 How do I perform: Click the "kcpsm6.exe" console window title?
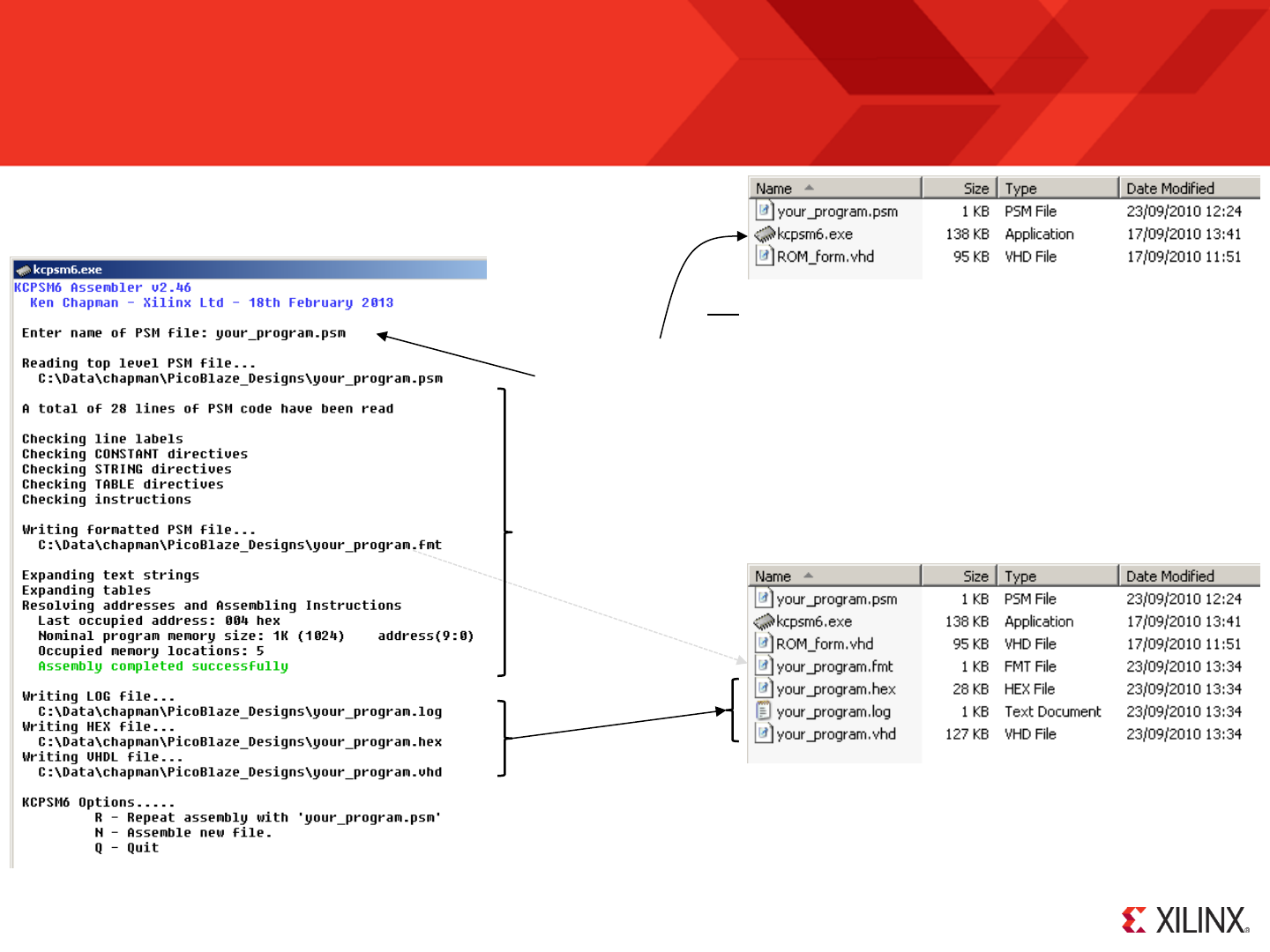point(67,270)
